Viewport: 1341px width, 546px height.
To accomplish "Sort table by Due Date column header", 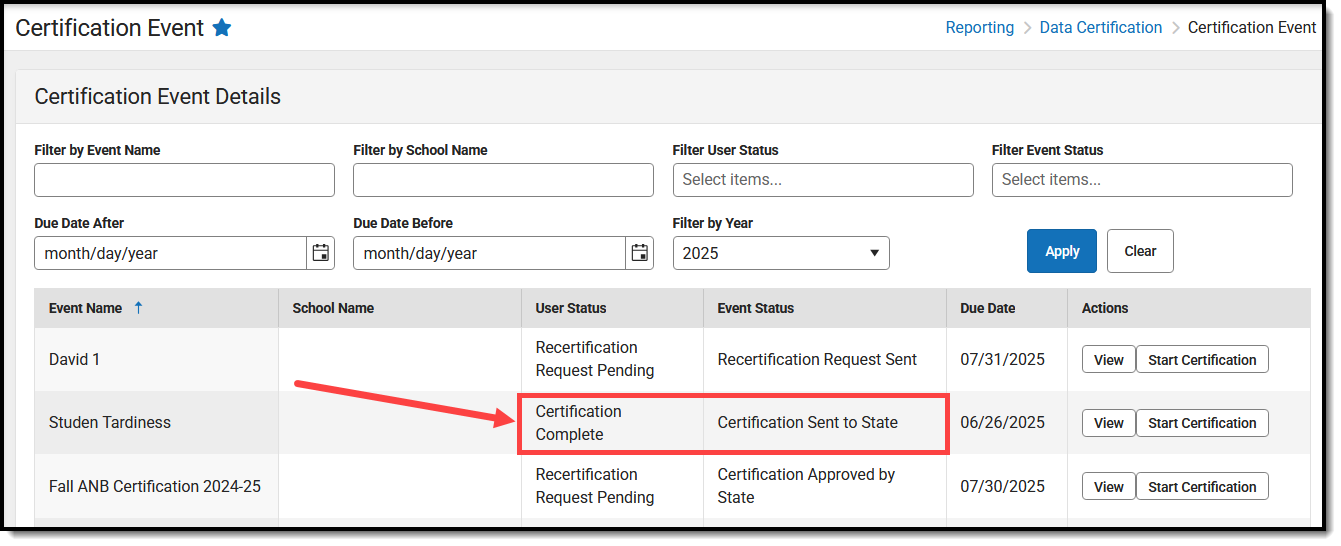I will tap(987, 308).
